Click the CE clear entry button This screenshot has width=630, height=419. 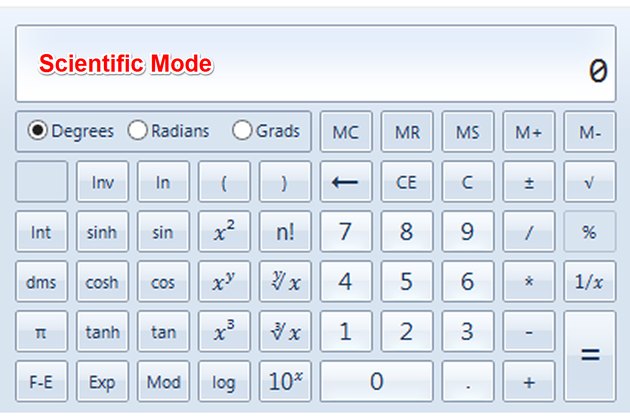407,182
